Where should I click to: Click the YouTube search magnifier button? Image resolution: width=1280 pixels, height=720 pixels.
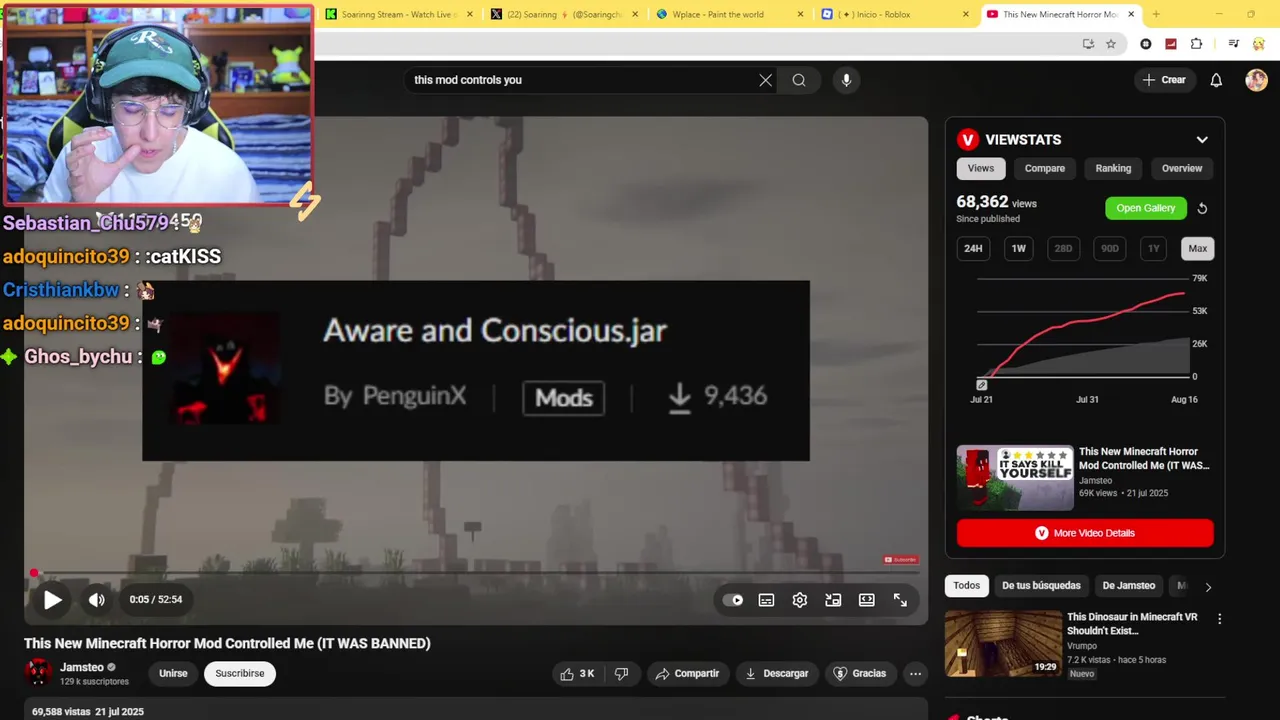pyautogui.click(x=799, y=80)
